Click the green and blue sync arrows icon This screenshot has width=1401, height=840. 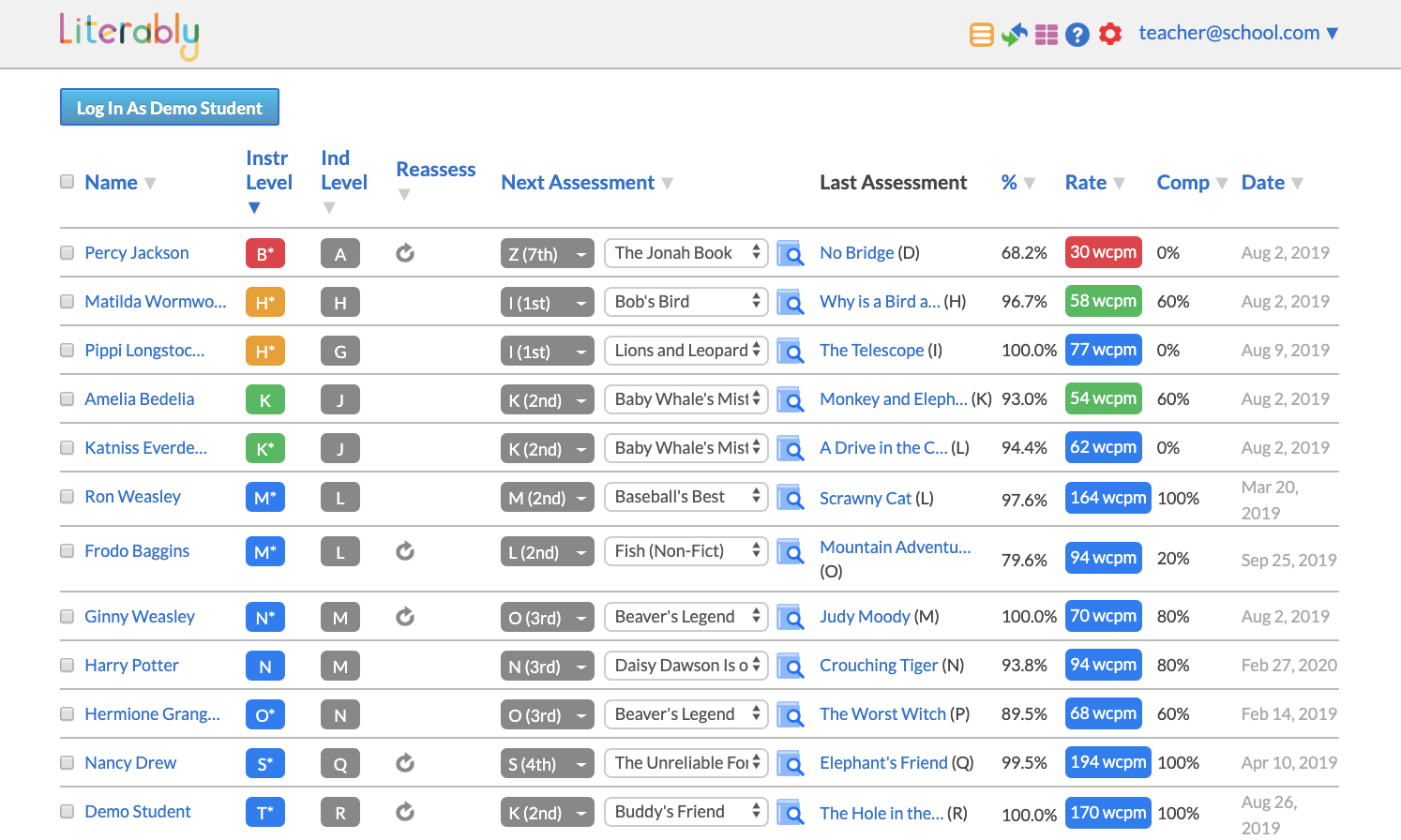pos(1014,35)
